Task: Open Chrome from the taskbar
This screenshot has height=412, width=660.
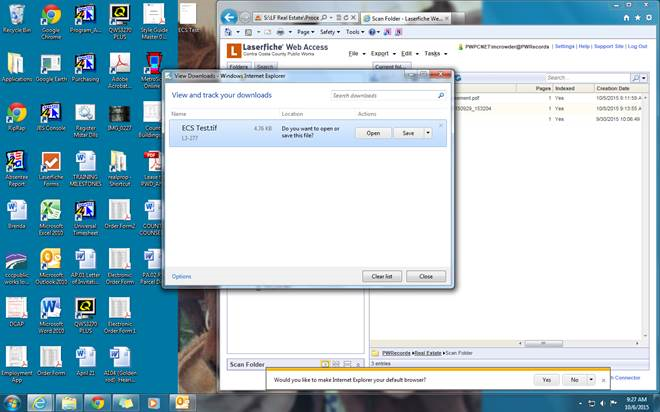Action: [97, 401]
